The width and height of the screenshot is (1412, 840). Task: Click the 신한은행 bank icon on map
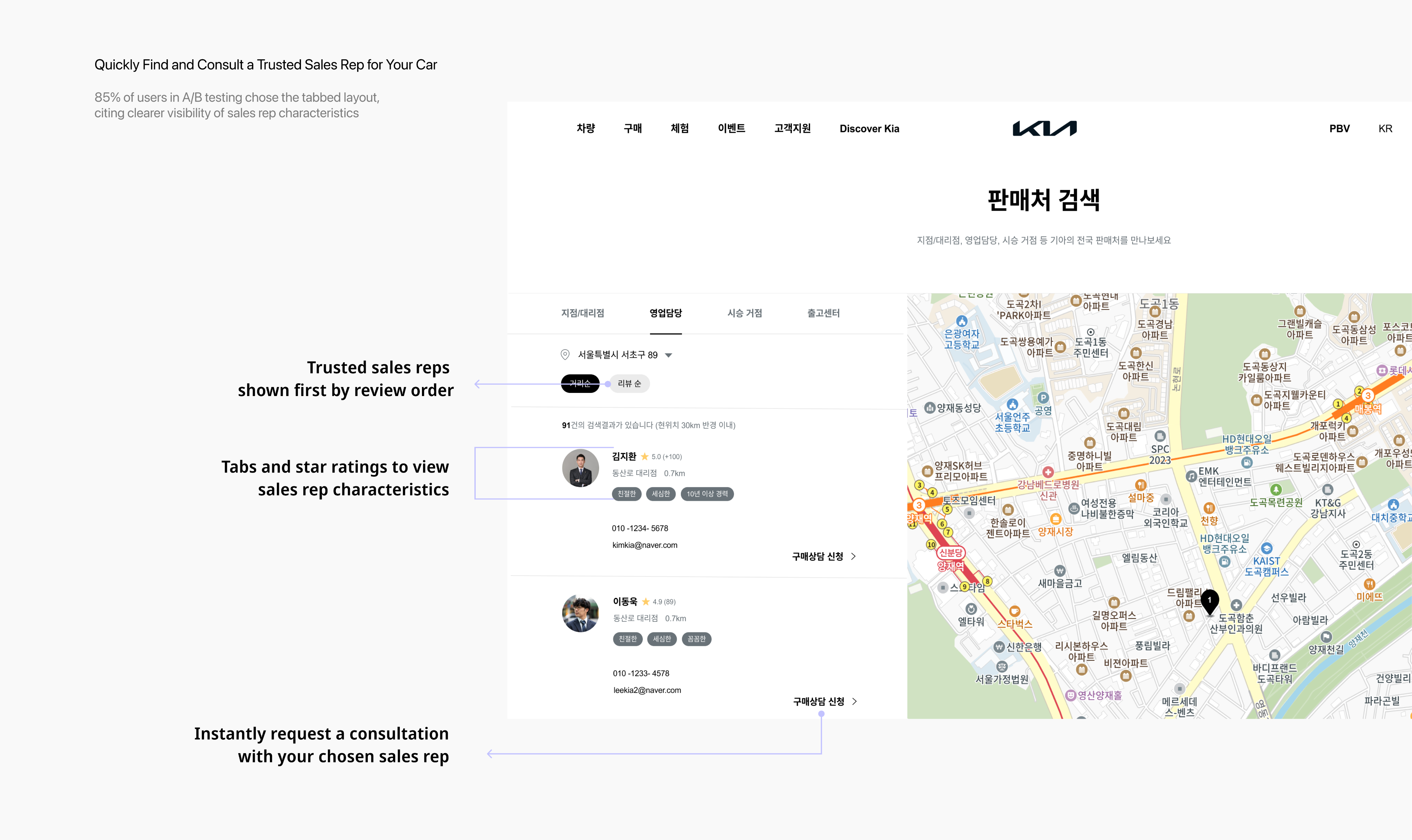(x=999, y=647)
